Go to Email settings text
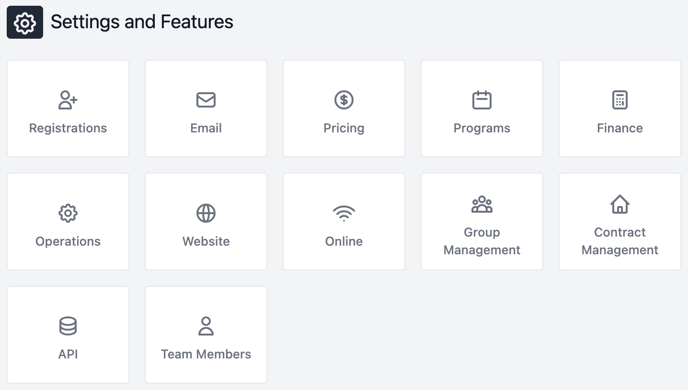The height and width of the screenshot is (390, 688). (206, 128)
